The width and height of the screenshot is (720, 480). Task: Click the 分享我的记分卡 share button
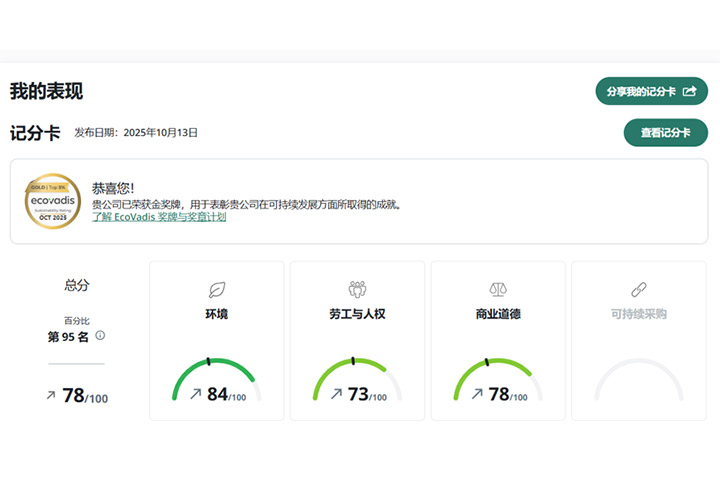pyautogui.click(x=651, y=91)
